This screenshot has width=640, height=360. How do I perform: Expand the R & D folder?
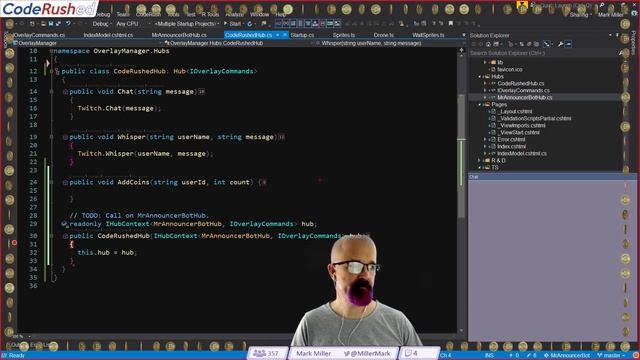click(480, 160)
